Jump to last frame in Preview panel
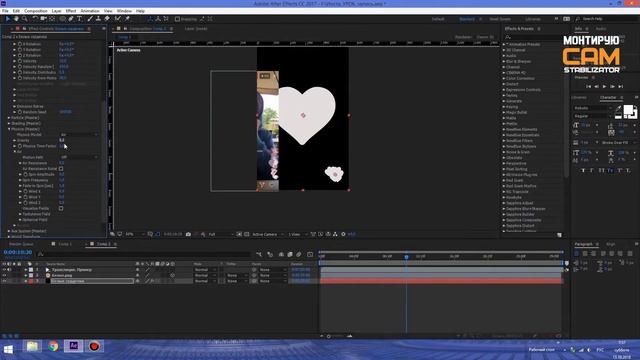The width and height of the screenshot is (640, 360). (x=620, y=87)
